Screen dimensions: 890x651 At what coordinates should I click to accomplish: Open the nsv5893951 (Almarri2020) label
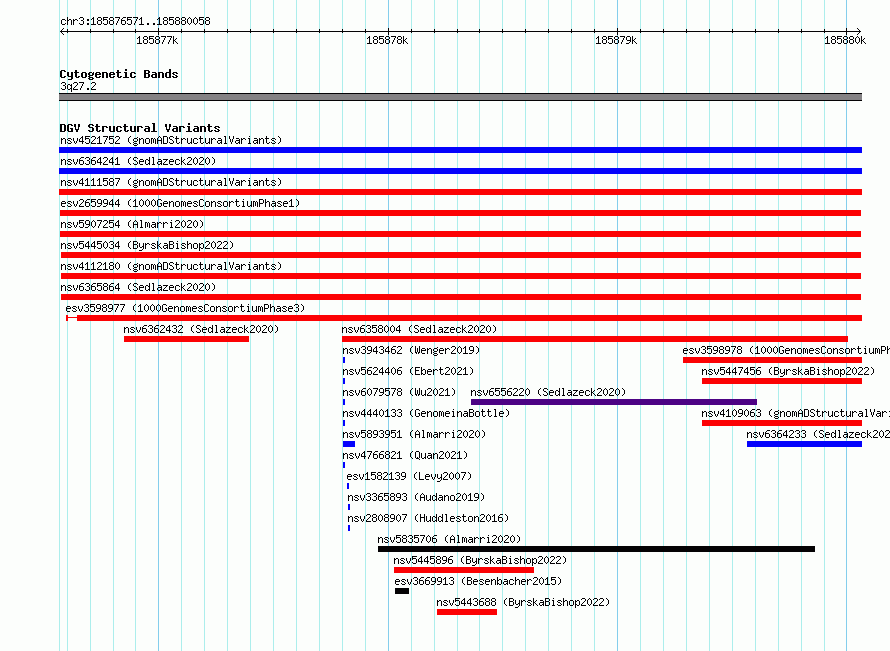coord(414,434)
